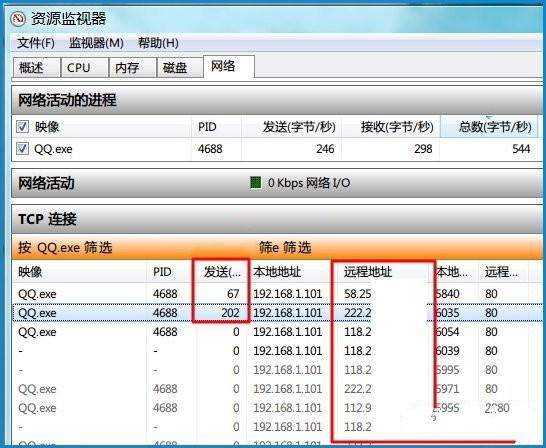Open the 帮助(H) menu
The image size is (546, 448).
tap(158, 43)
